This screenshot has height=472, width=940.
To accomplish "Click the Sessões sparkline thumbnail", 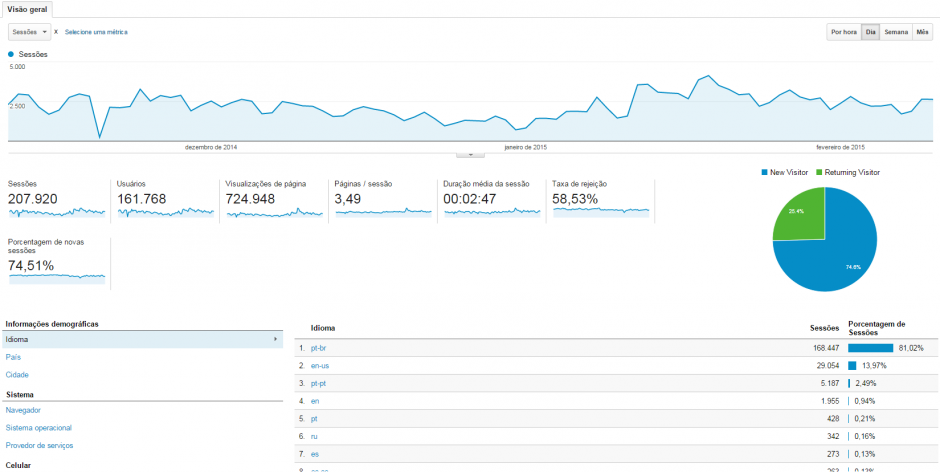I will 57,212.
